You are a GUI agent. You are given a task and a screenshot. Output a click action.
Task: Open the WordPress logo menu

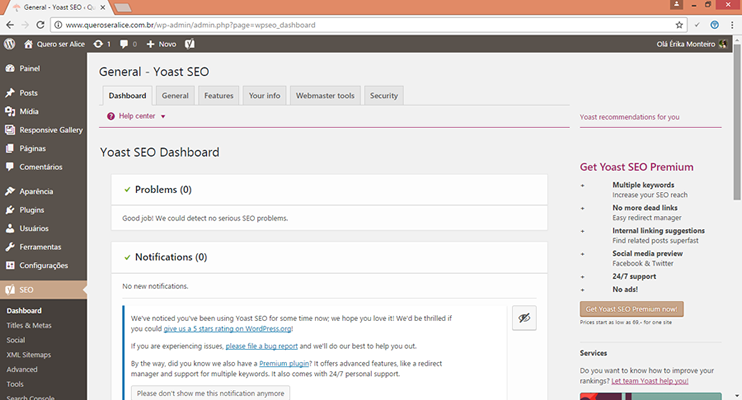9,44
